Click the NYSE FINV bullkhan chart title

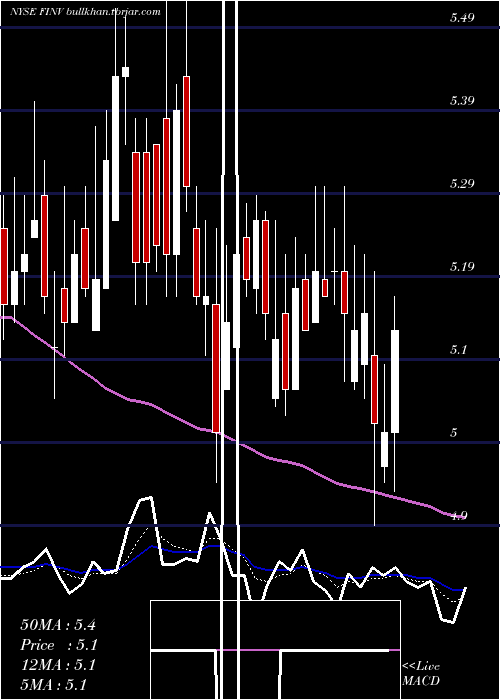click(85, 12)
